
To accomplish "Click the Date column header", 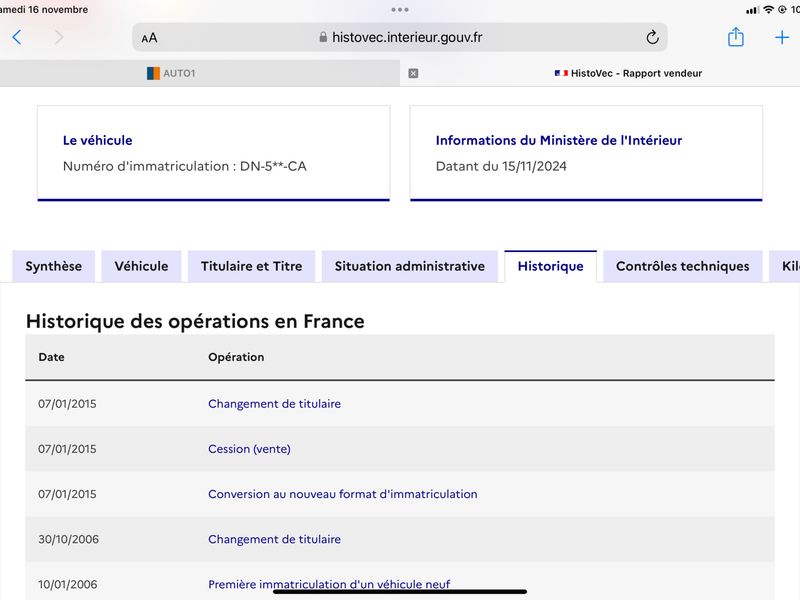I will pos(52,357).
